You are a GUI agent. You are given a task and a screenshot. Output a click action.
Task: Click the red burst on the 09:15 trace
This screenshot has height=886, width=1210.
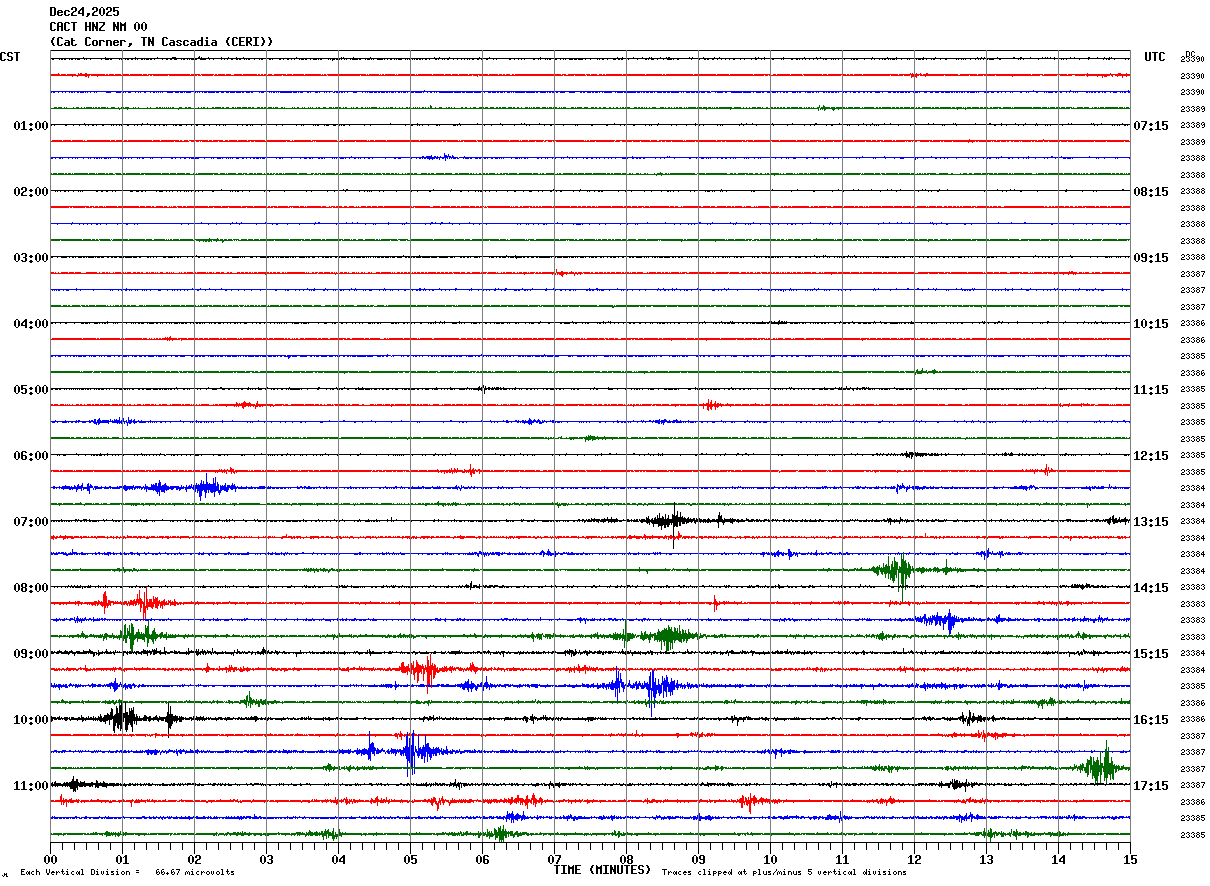(x=423, y=669)
